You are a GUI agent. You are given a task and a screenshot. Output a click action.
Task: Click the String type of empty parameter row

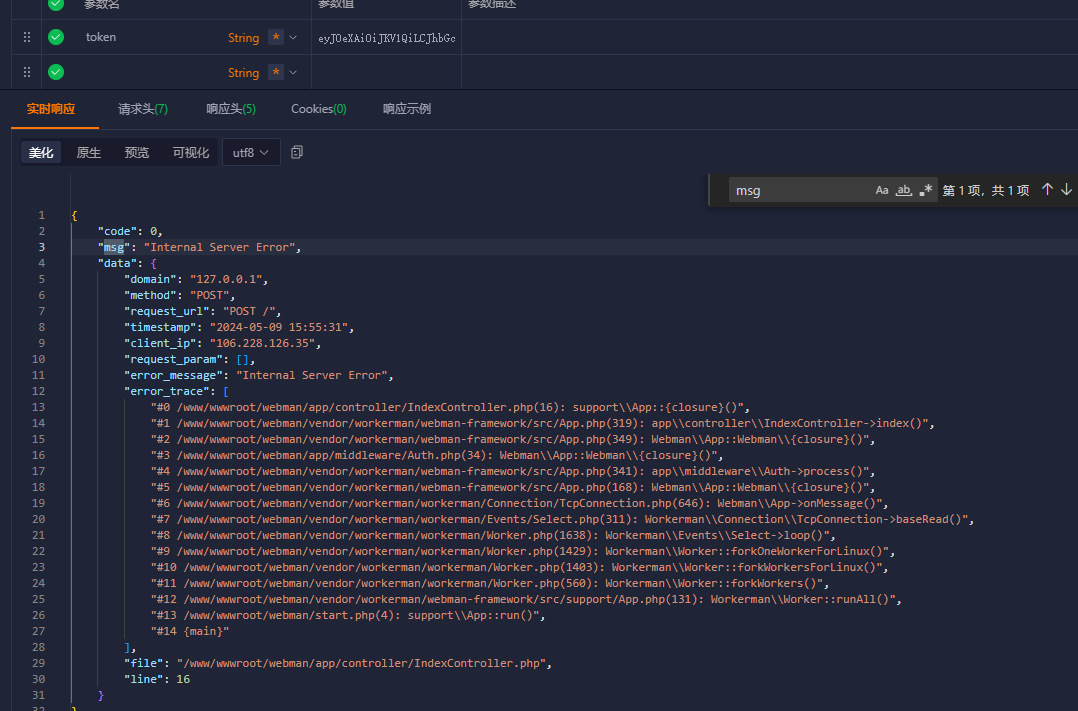[x=243, y=73]
